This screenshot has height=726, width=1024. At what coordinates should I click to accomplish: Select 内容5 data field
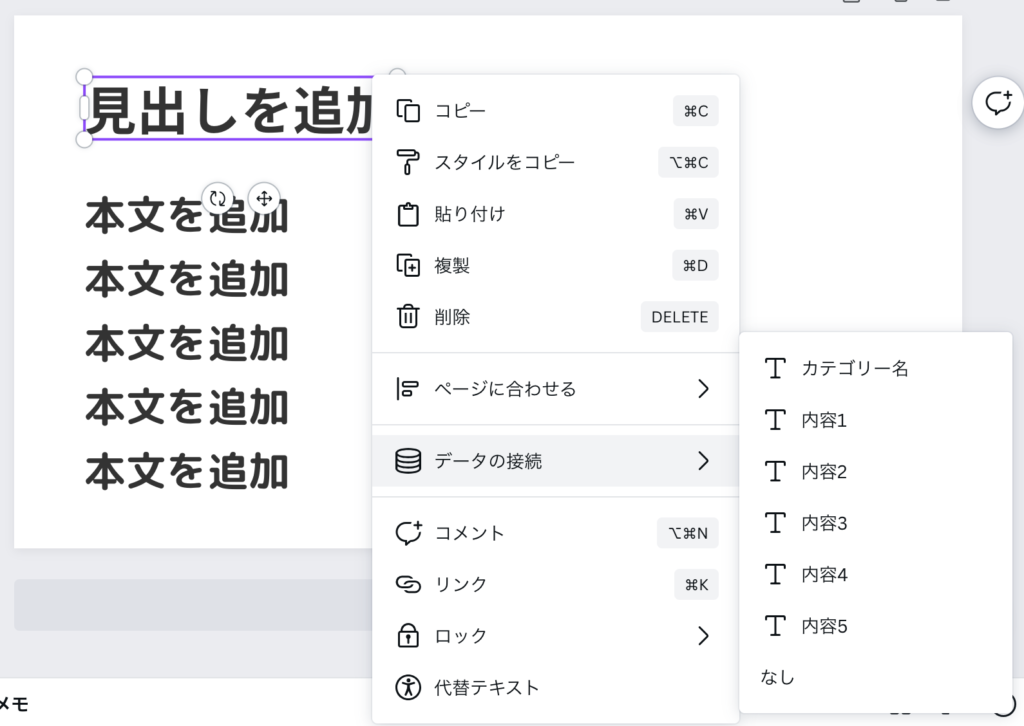[824, 627]
